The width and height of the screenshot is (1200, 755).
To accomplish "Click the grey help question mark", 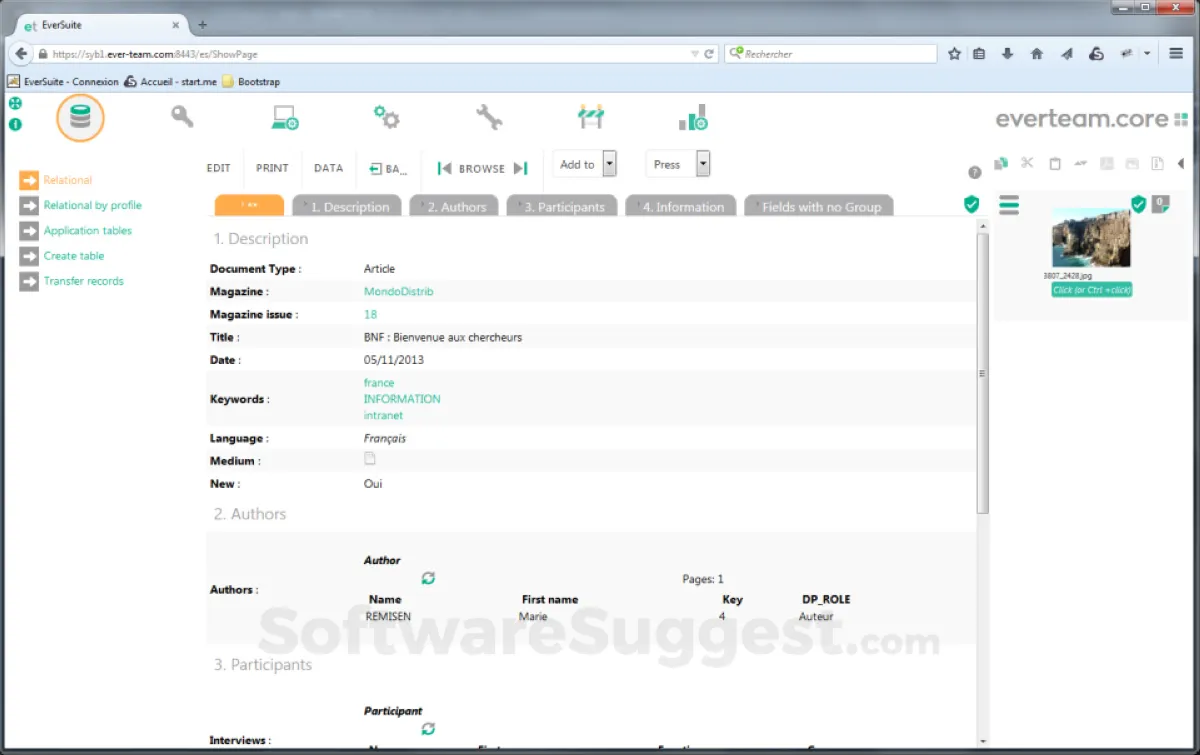I will pos(975,173).
